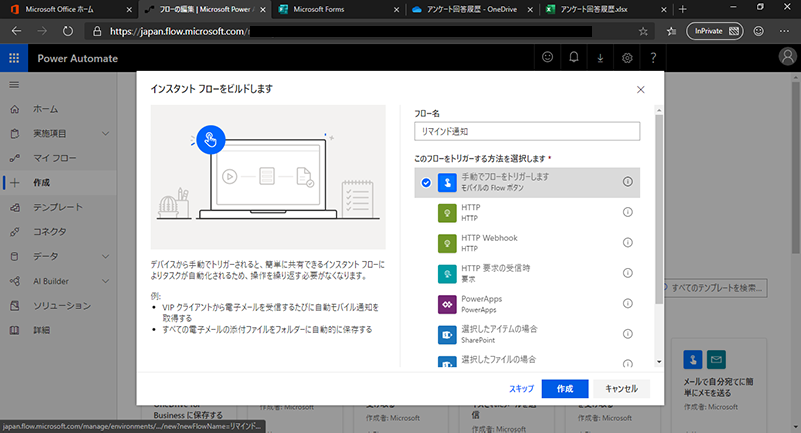
Task: Open the settings gear in header
Action: tap(627, 58)
